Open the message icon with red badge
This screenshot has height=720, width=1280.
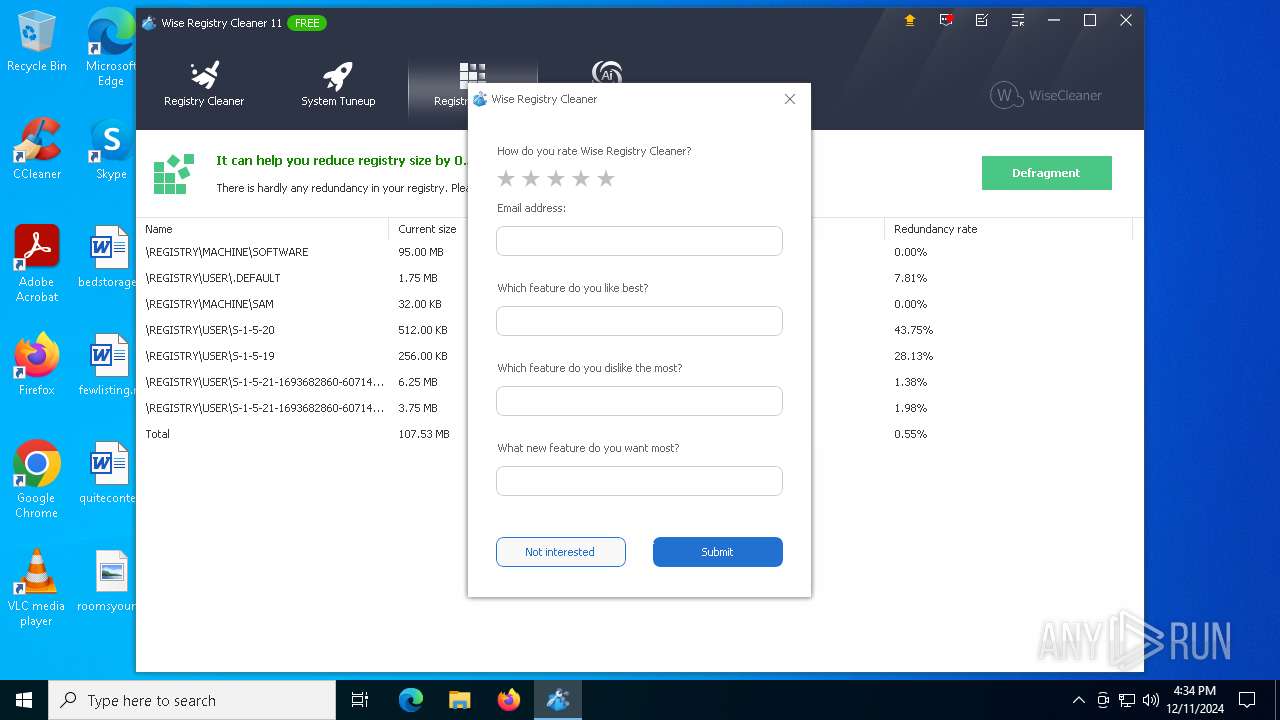point(945,20)
